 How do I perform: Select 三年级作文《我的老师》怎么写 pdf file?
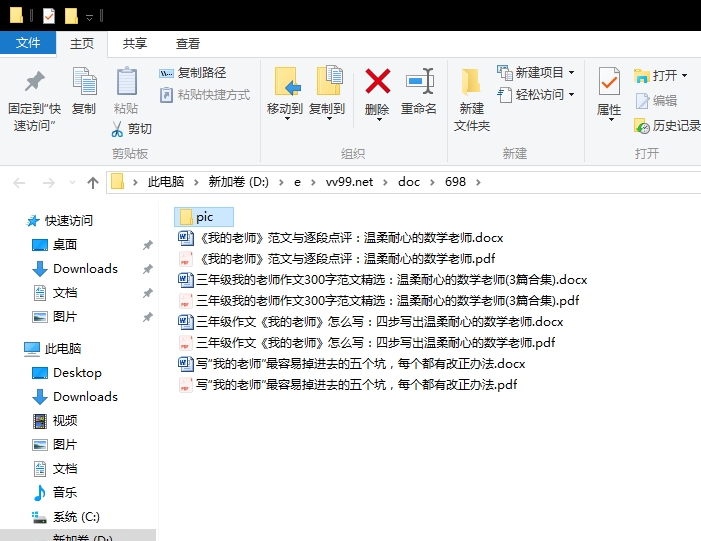pos(367,342)
